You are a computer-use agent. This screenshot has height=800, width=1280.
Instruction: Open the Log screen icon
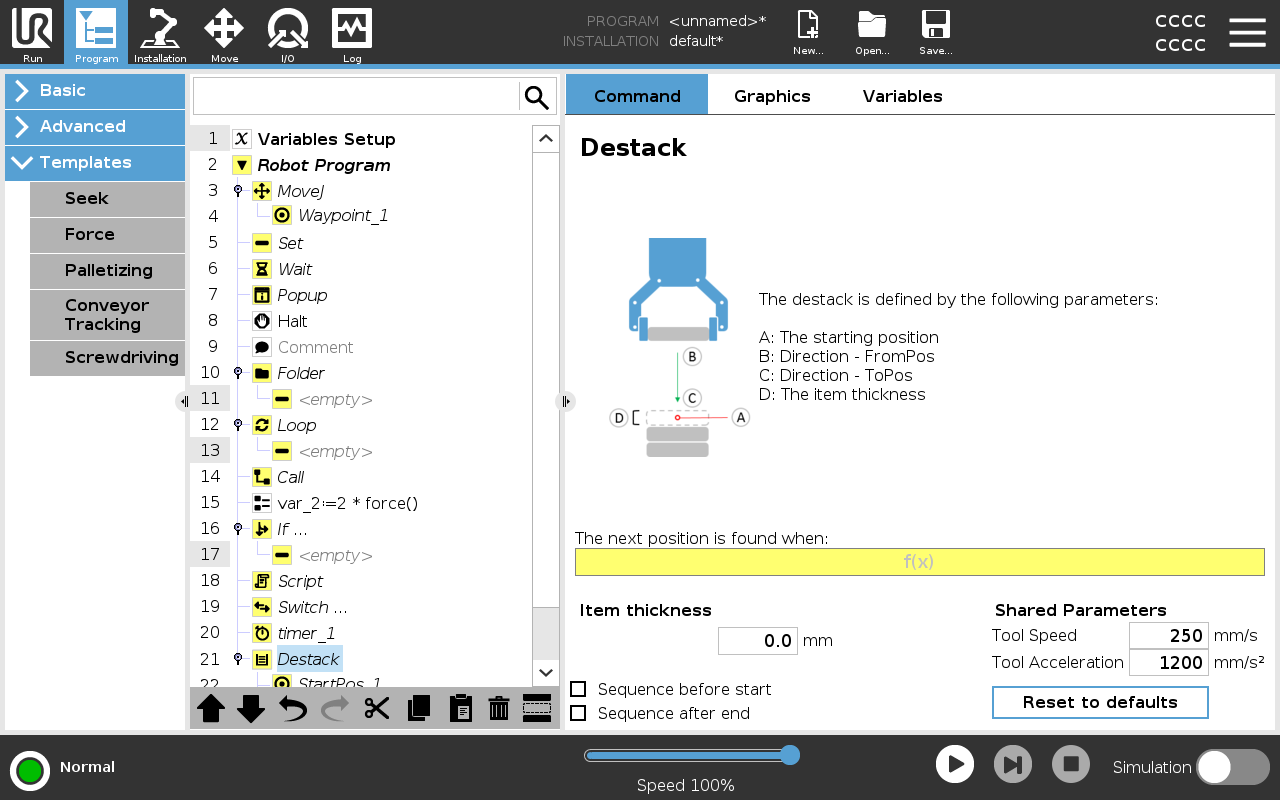[352, 32]
